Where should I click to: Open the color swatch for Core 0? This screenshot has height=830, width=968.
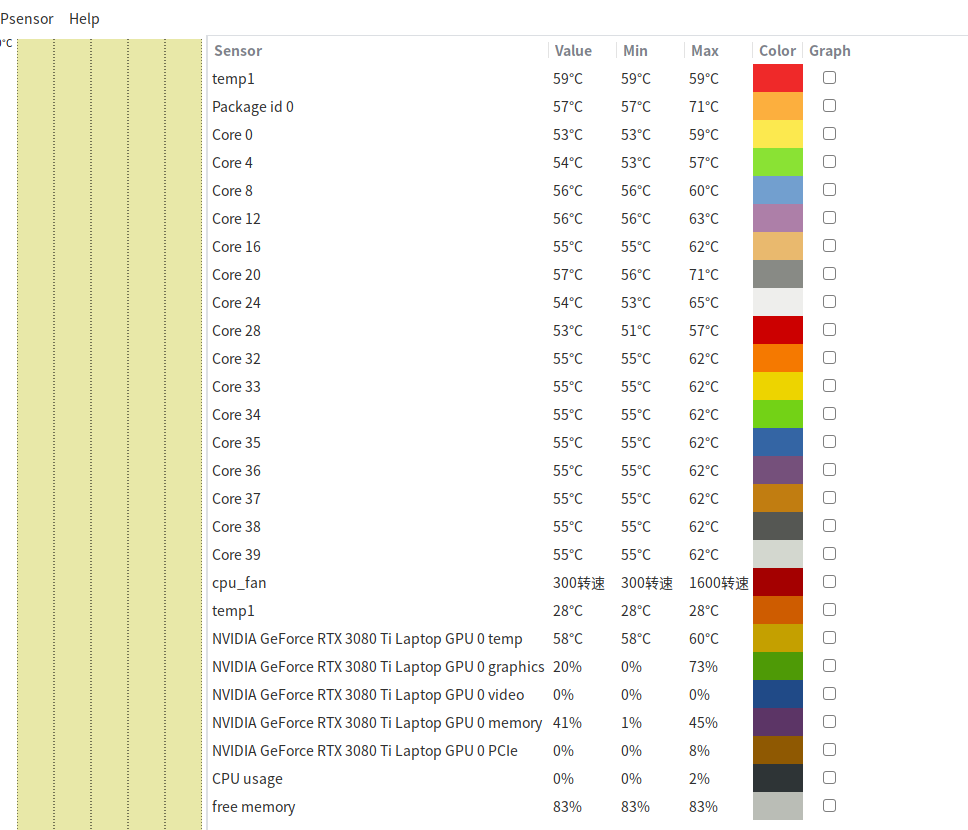click(777, 134)
